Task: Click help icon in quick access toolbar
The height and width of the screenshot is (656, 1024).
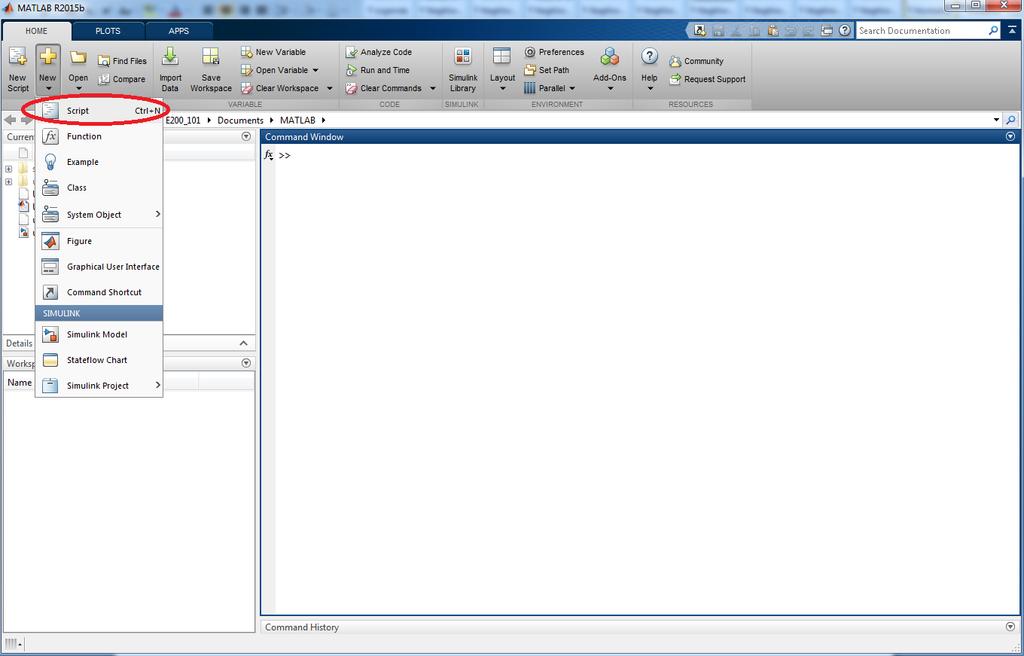Action: pos(845,31)
